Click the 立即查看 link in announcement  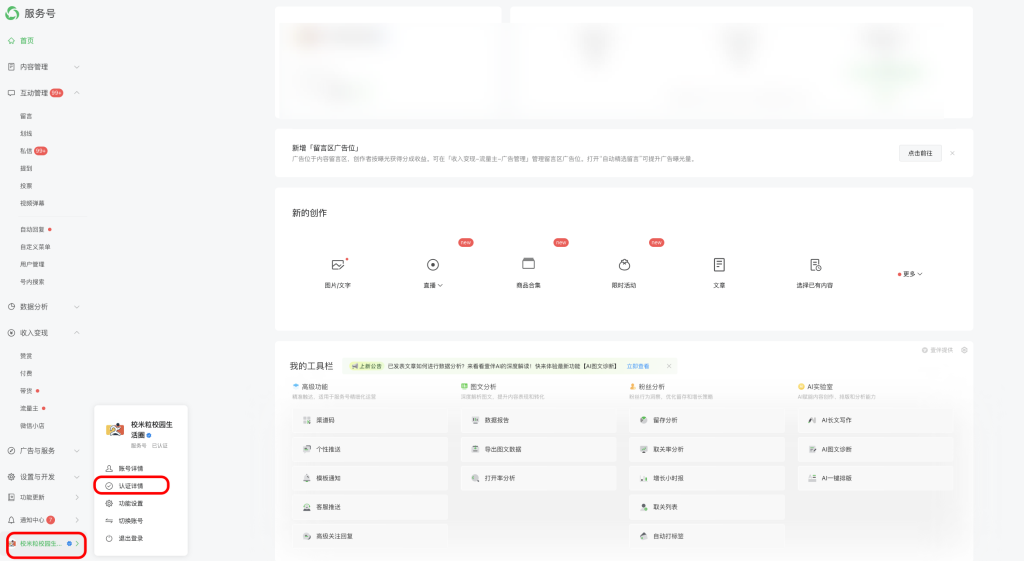pyautogui.click(x=637, y=366)
